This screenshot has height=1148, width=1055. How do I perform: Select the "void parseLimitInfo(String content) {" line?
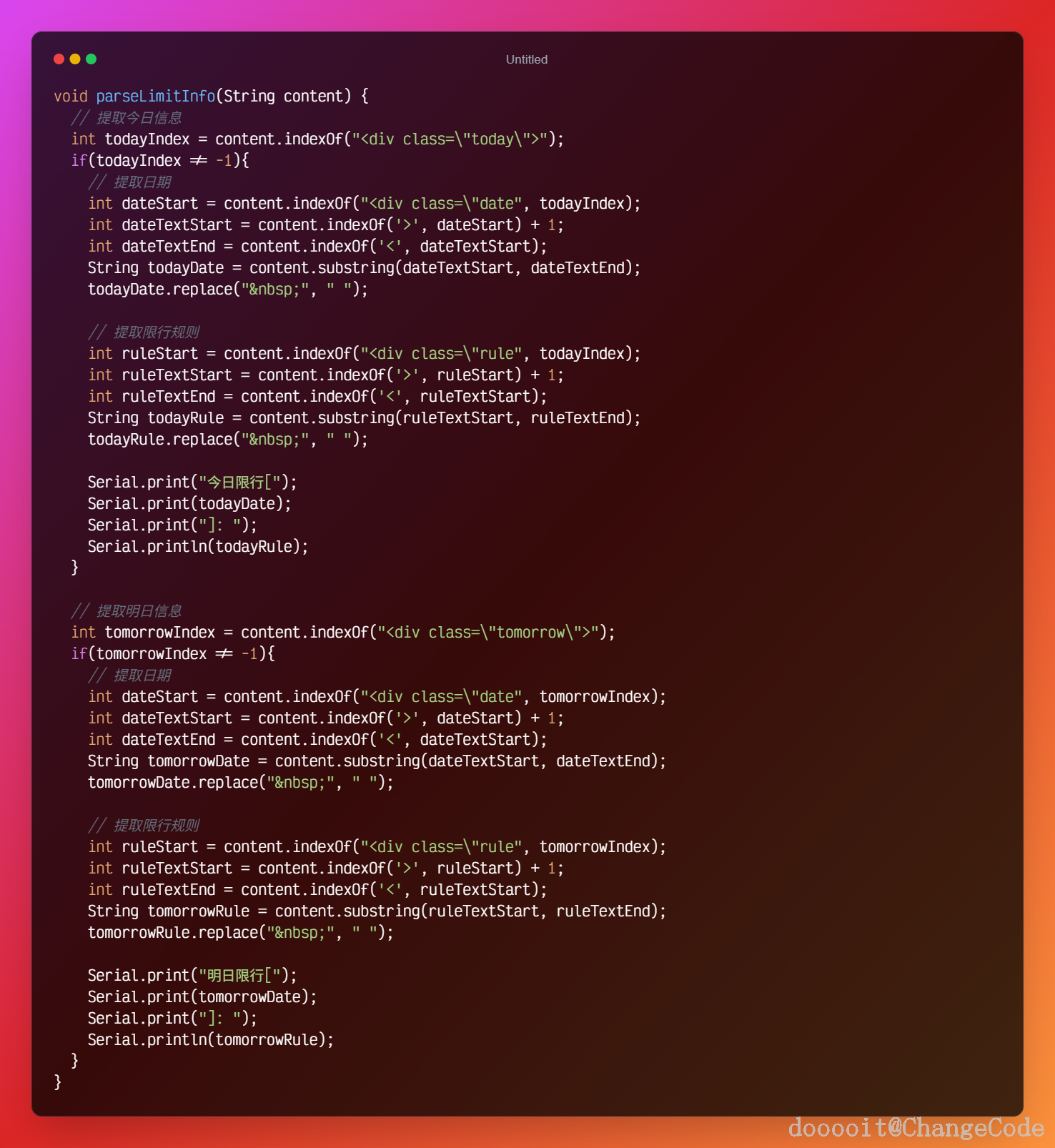click(x=212, y=97)
